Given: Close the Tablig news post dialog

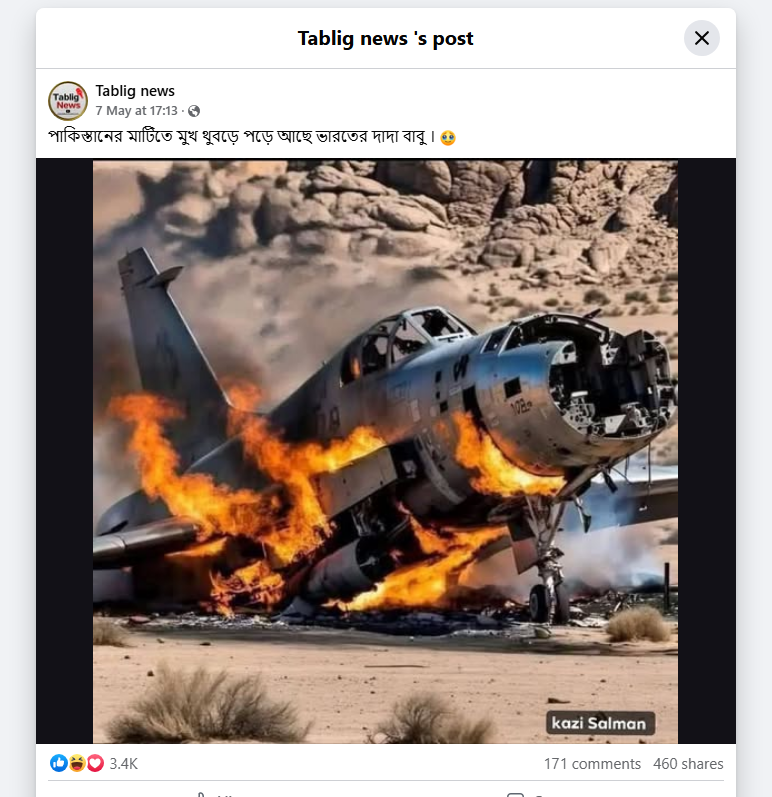Looking at the screenshot, I should tap(701, 38).
